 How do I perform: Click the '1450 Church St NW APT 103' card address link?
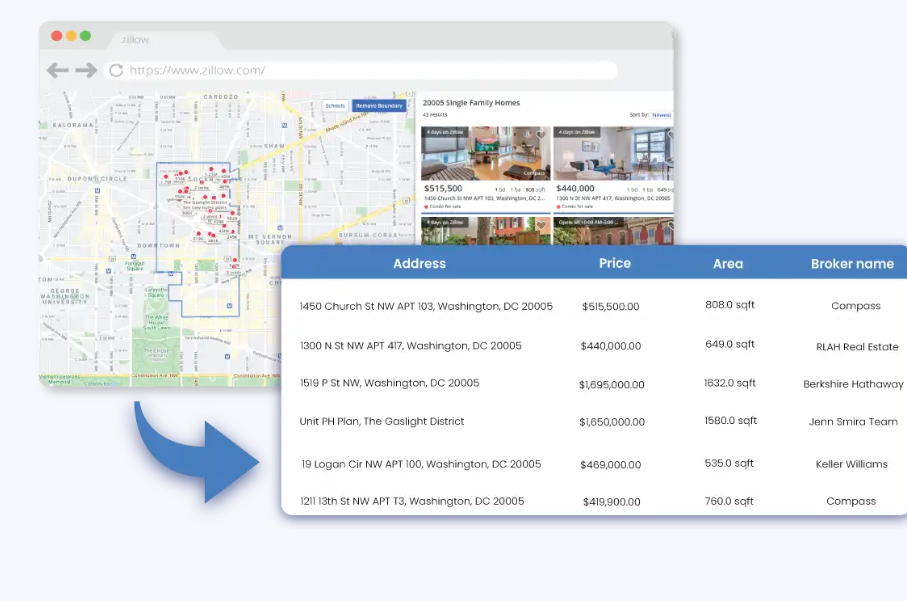pyautogui.click(x=484, y=198)
